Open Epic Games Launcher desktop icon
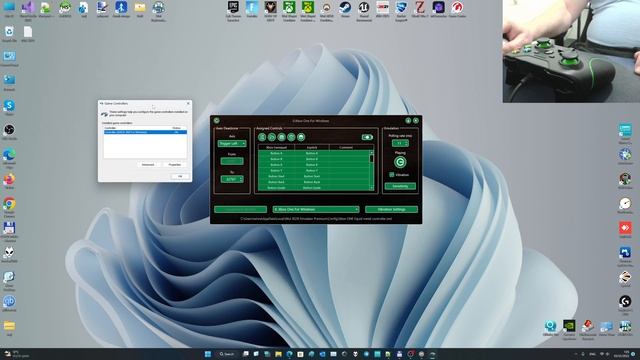 pos(233,11)
